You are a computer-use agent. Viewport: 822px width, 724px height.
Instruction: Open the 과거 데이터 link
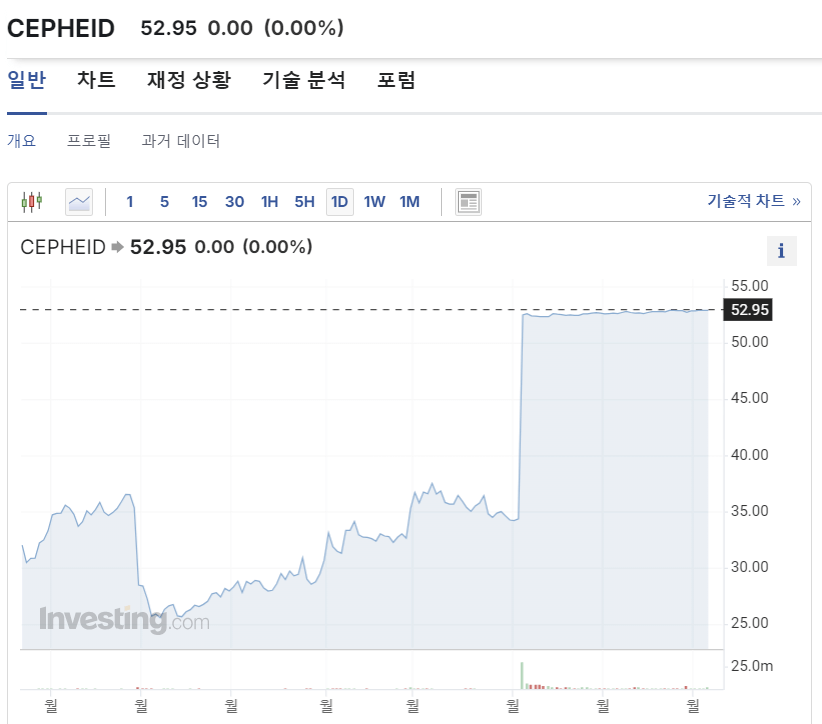point(180,140)
